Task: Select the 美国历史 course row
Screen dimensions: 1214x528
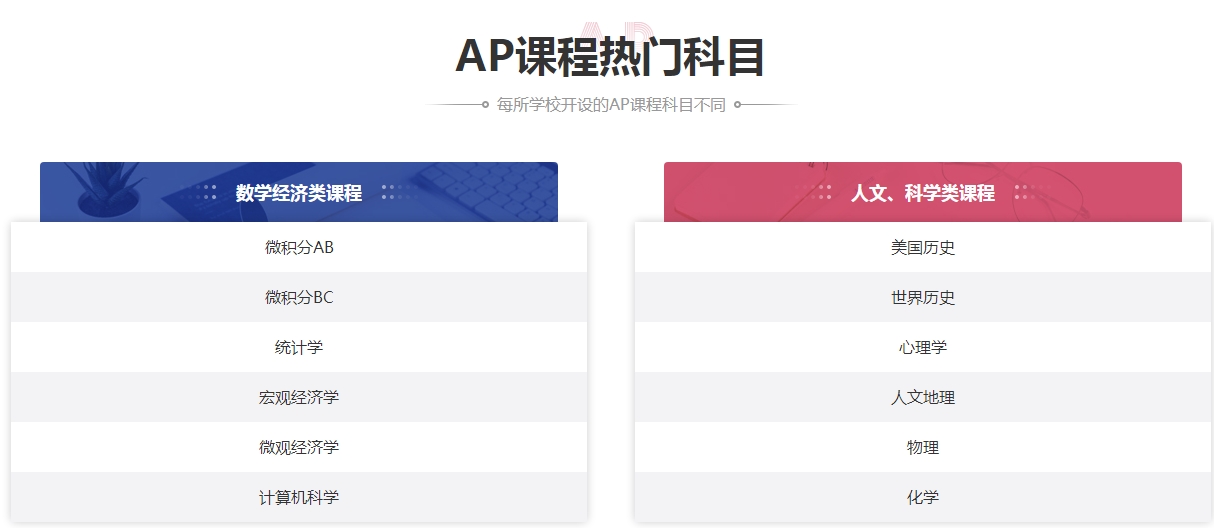Action: coord(923,247)
